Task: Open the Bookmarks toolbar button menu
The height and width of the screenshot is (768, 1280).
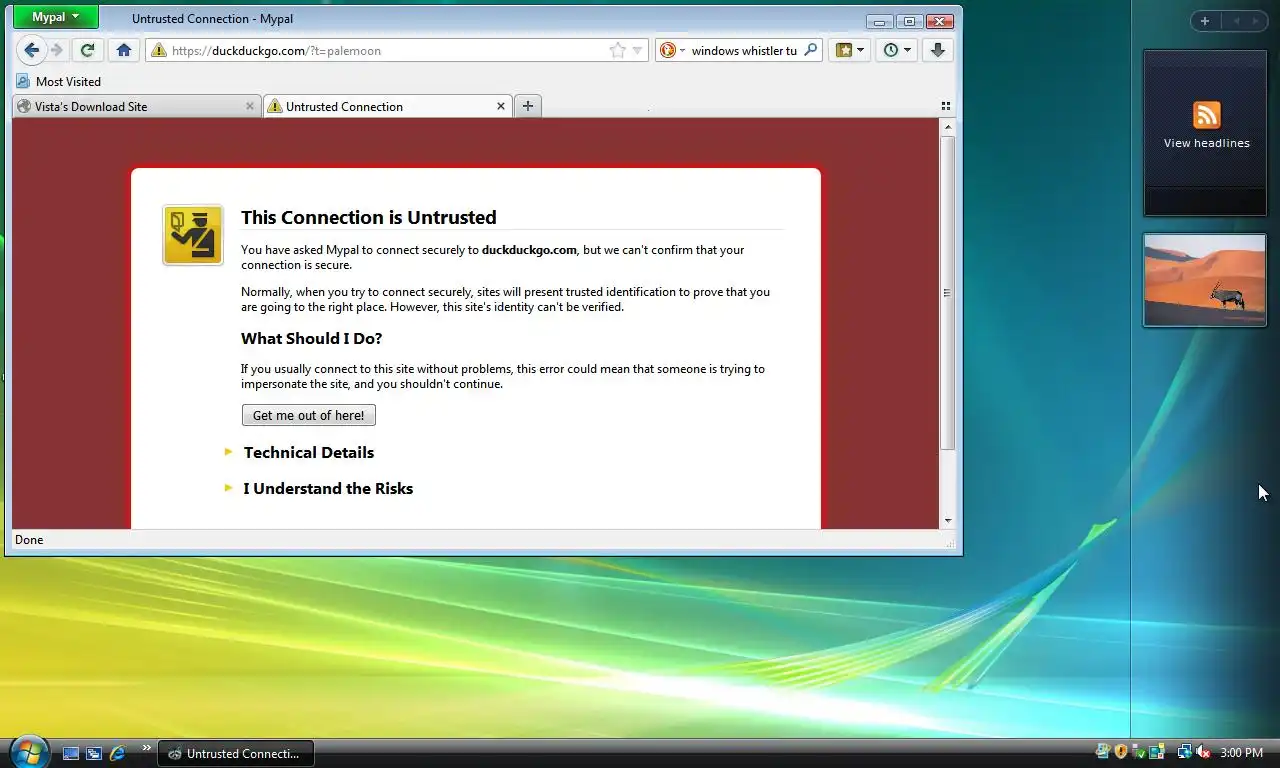Action: (850, 50)
